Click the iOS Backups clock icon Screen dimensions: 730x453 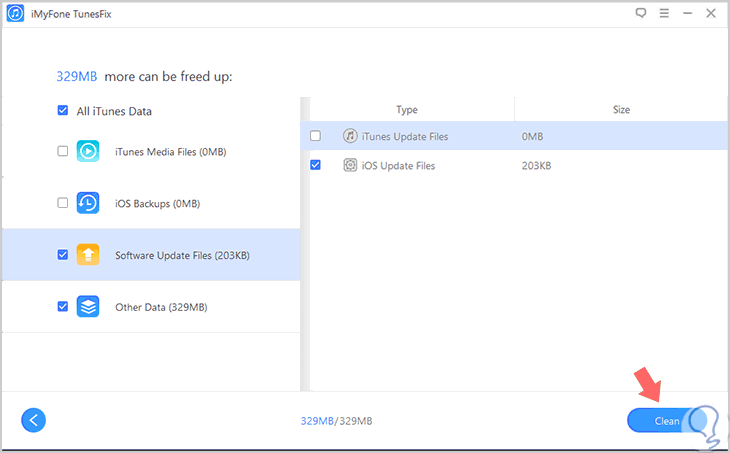pos(88,203)
